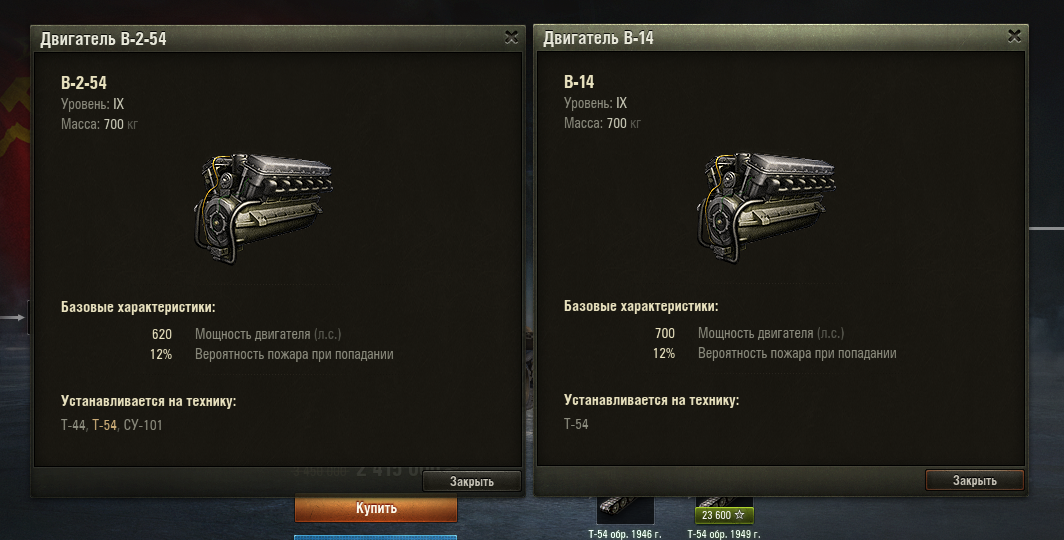
Task: Click the green 23 600 experience badge
Action: coord(724,515)
